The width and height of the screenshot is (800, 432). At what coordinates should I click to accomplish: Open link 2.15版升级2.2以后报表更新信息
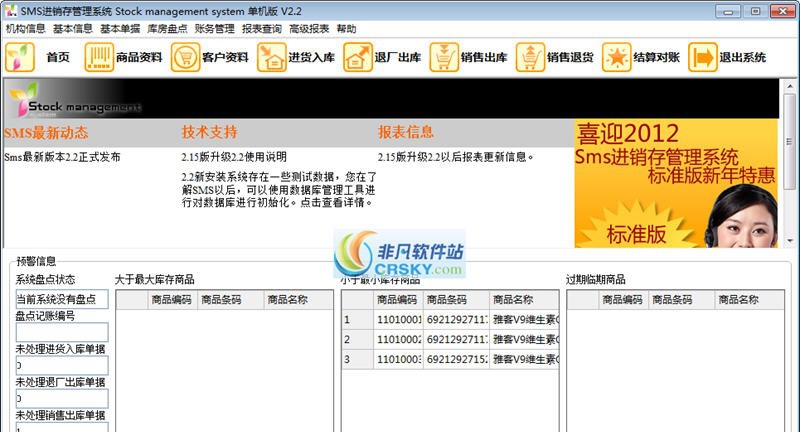point(455,157)
